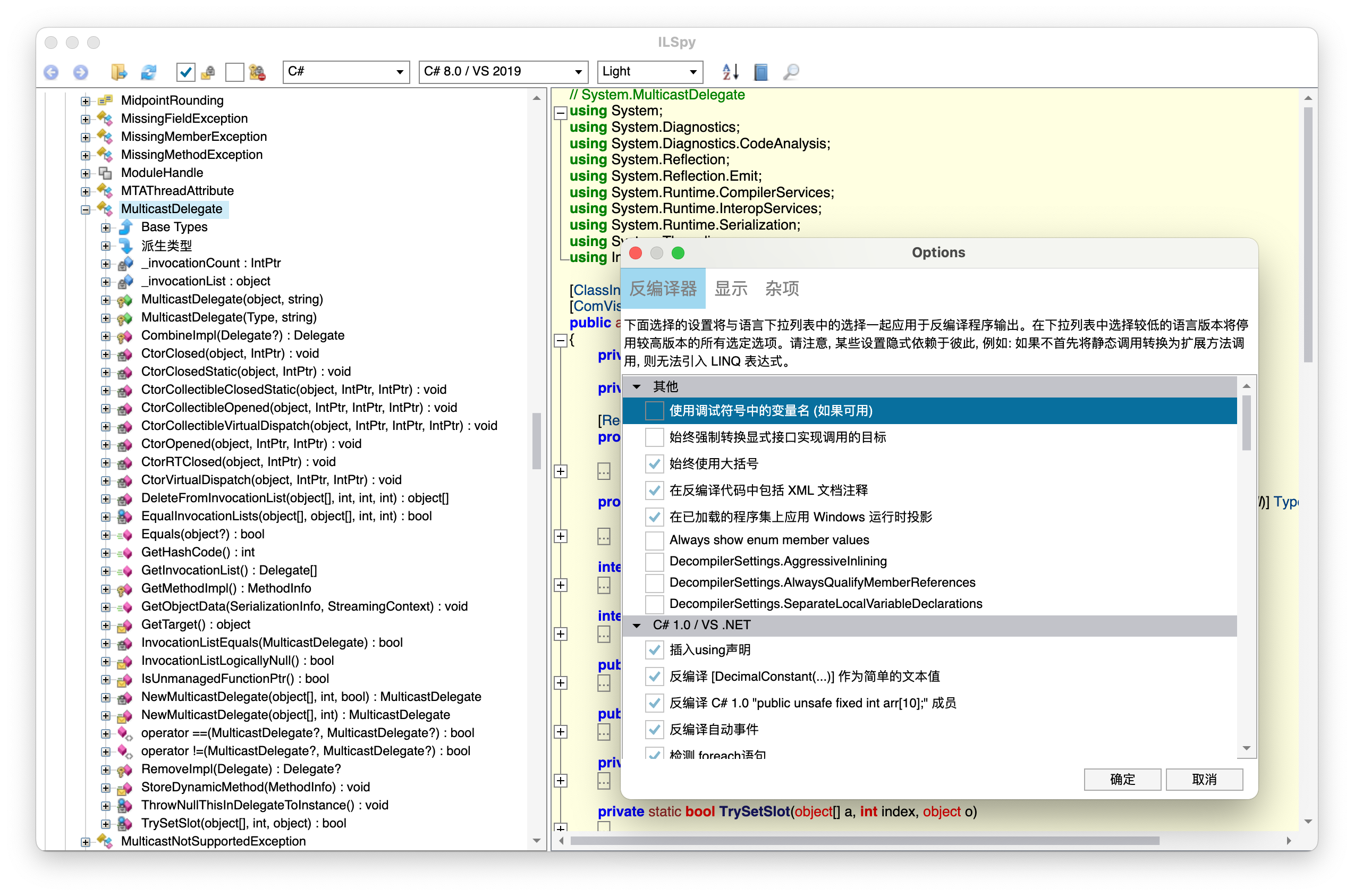Collapse the MulticastDelegate tree node
Viewport: 1354px width, 896px height.
(86, 210)
